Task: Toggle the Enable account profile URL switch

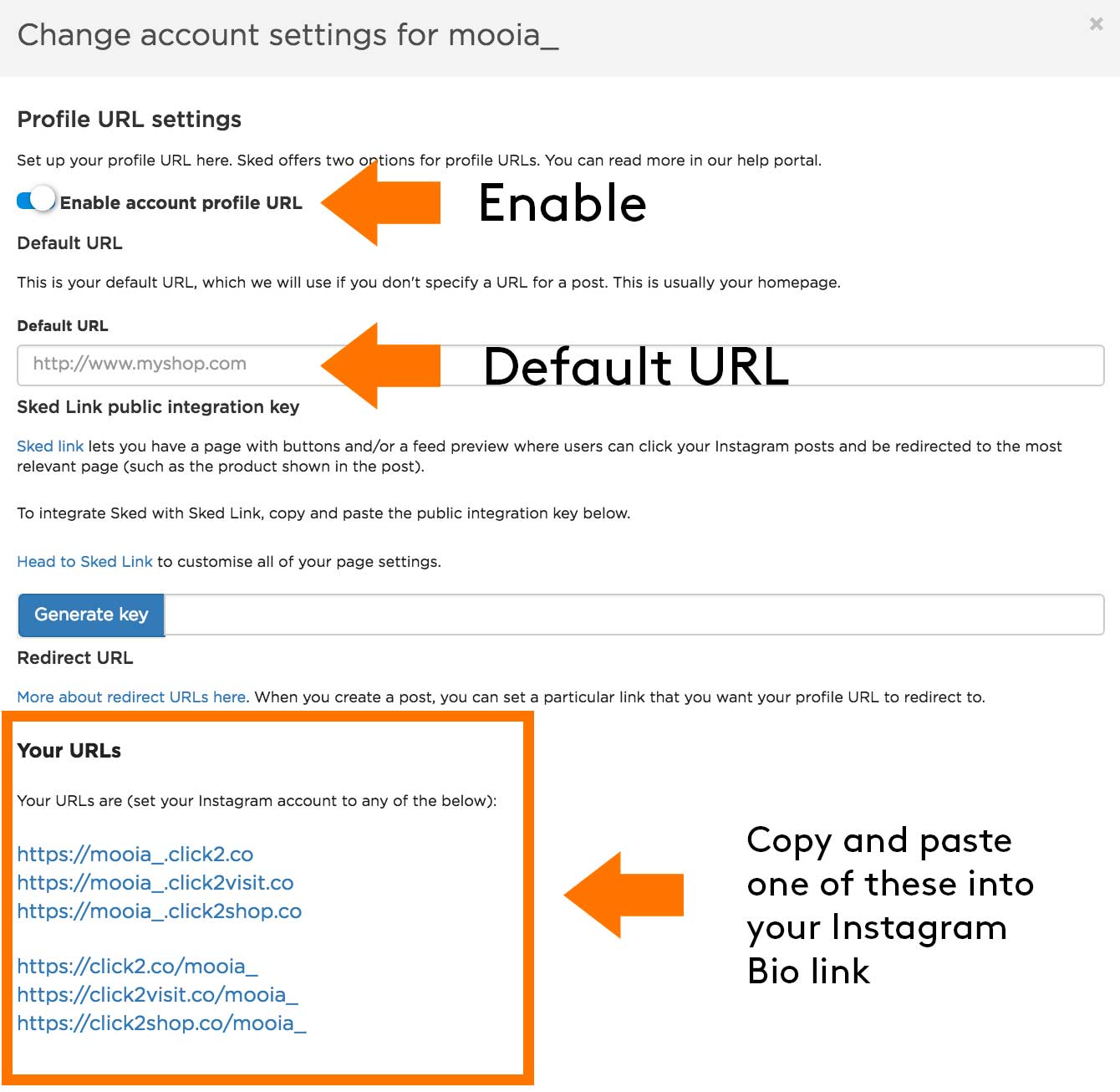Action: click(x=36, y=200)
